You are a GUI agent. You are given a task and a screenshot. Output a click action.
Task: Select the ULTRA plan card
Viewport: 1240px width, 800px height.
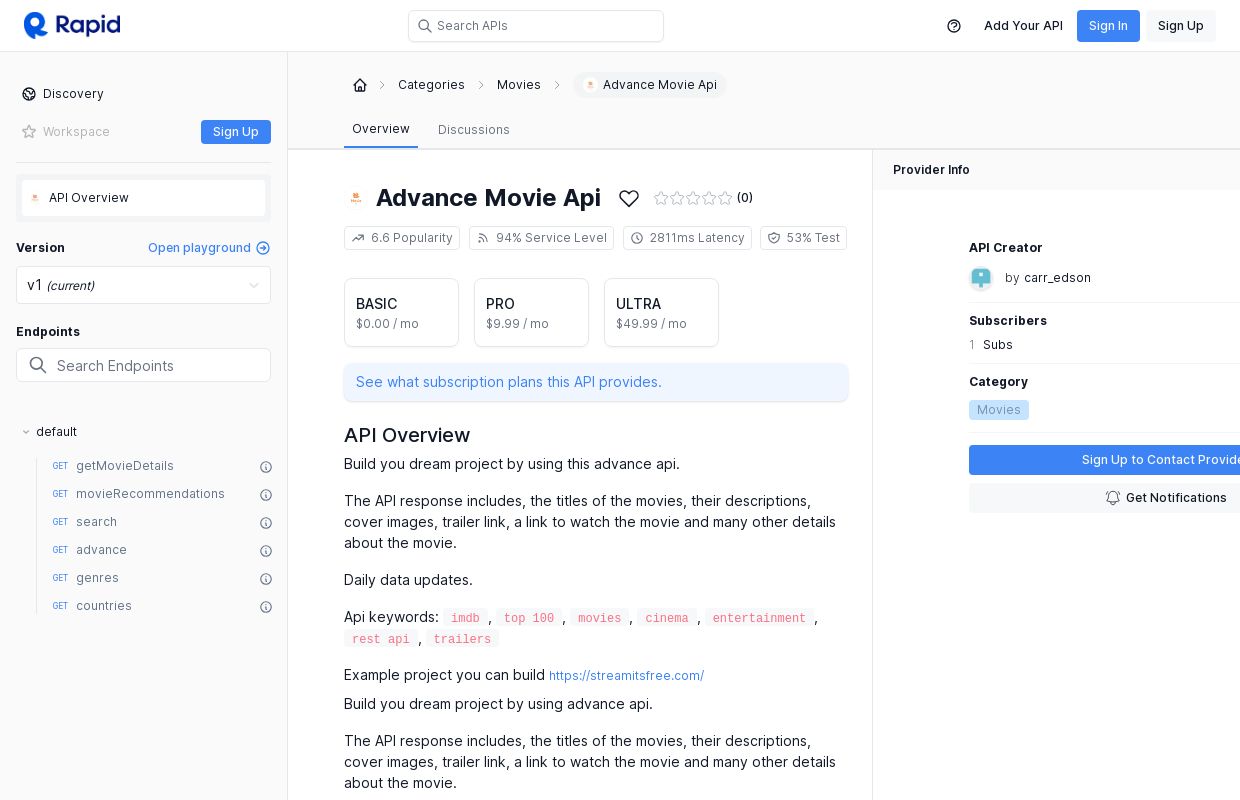661,313
